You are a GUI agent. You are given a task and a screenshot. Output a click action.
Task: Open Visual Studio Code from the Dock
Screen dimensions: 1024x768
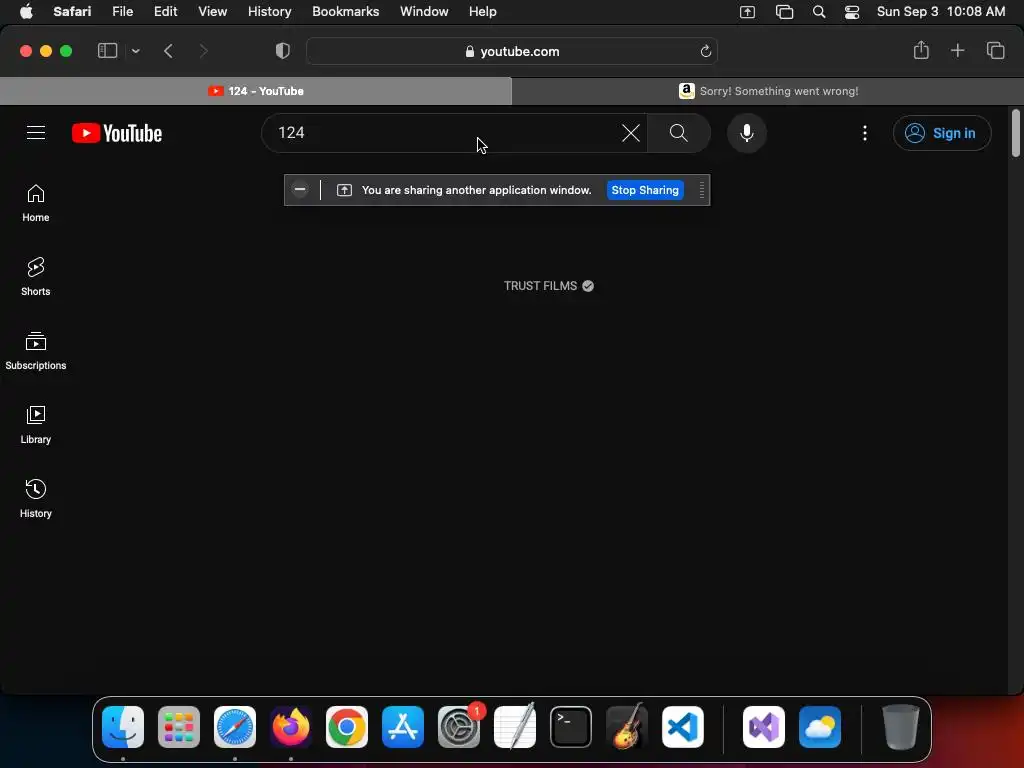[682, 727]
